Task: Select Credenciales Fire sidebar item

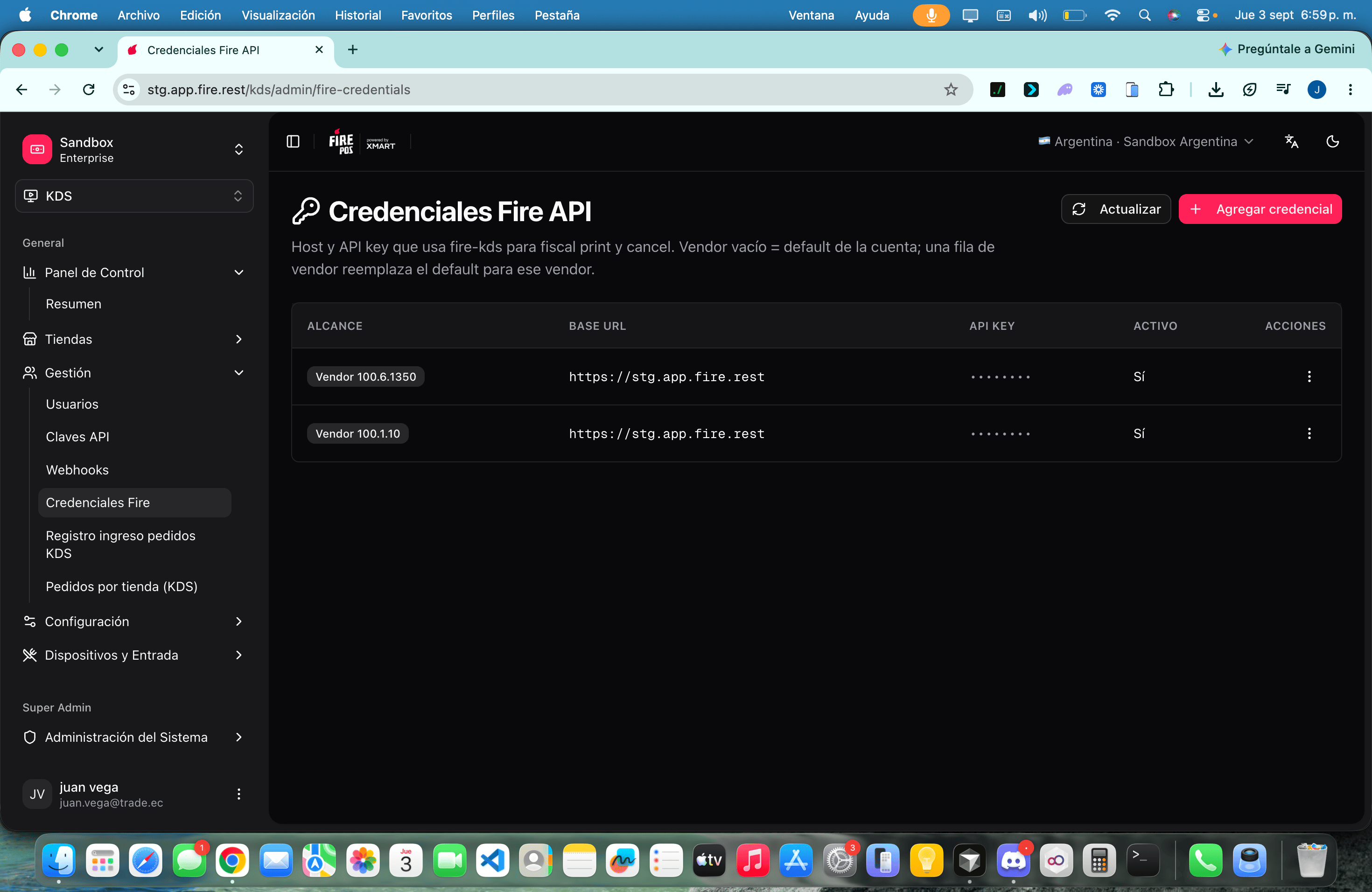Action: (134, 502)
